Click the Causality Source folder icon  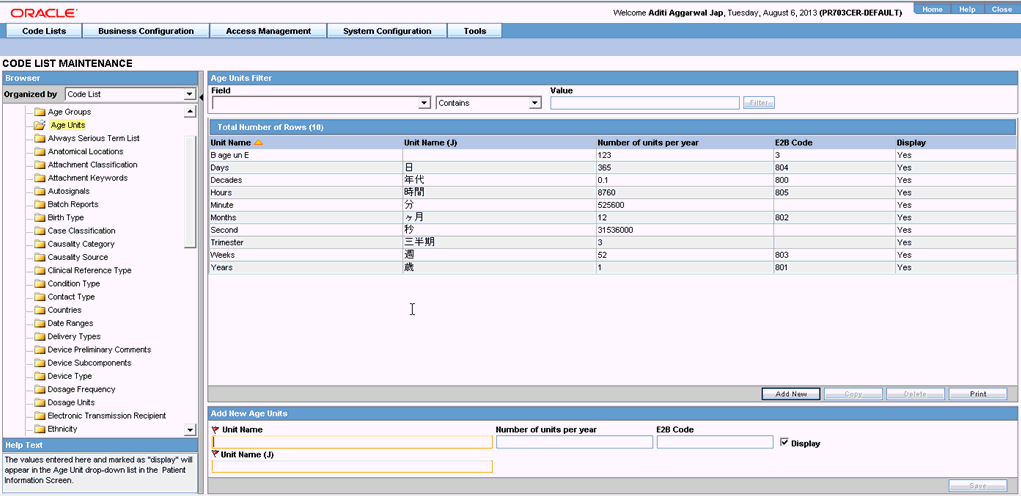[39, 257]
